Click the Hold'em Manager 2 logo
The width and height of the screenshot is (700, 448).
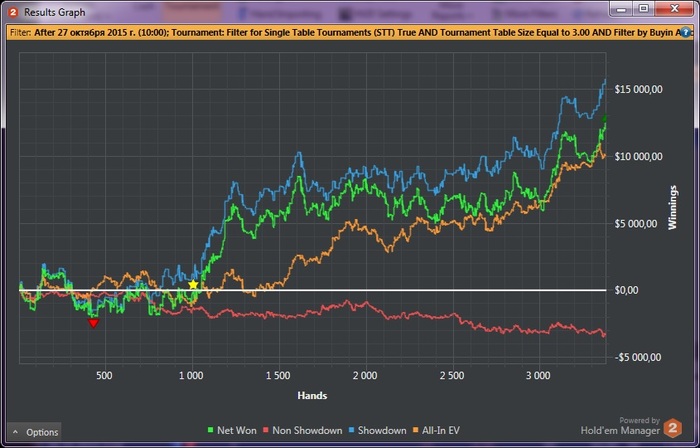(672, 428)
